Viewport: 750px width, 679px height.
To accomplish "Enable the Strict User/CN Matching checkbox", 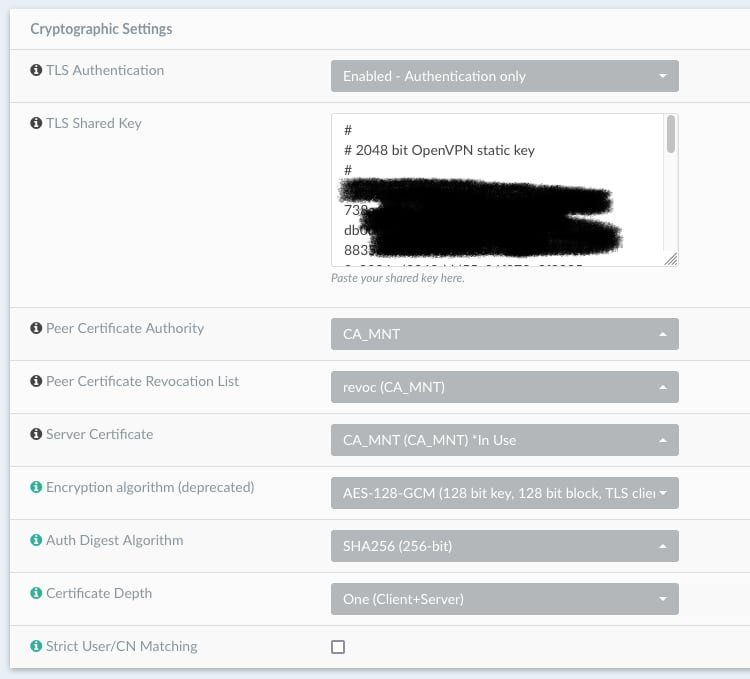I will click(338, 647).
